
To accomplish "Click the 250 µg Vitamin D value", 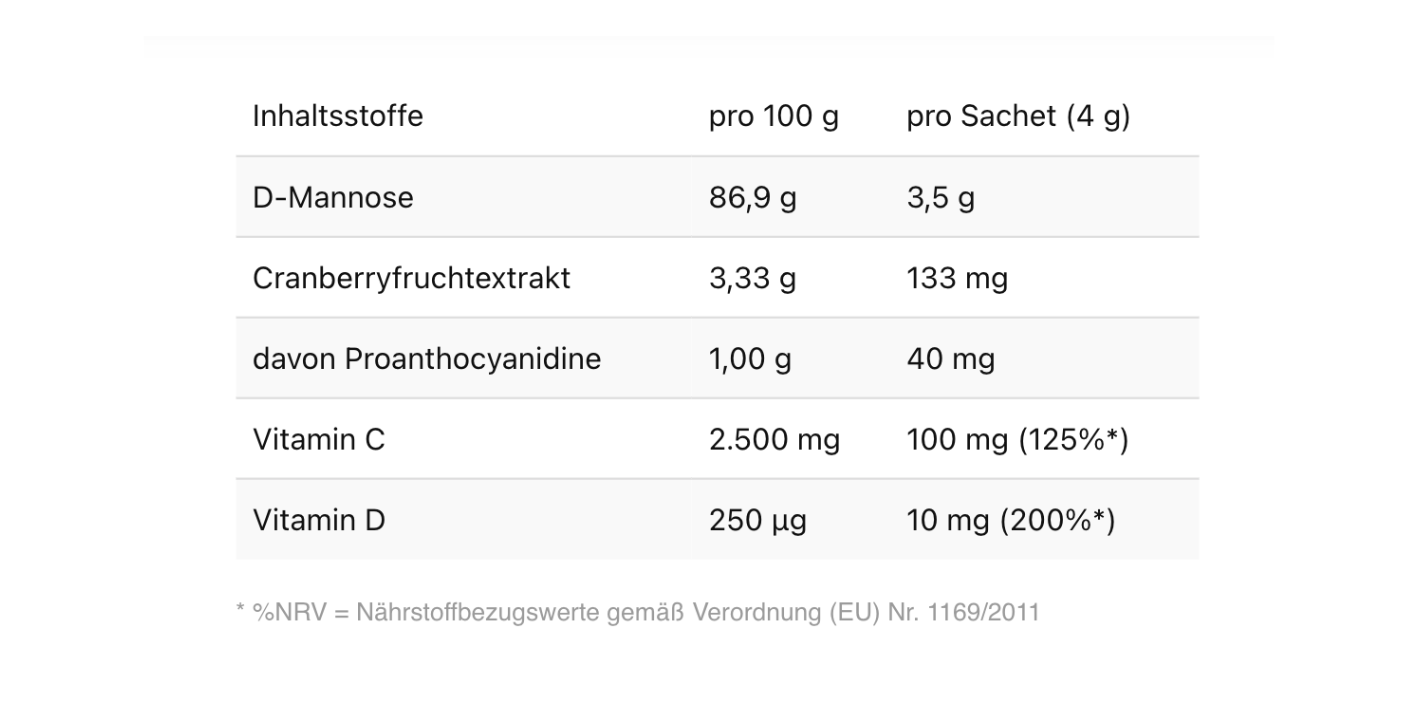I will point(757,521).
